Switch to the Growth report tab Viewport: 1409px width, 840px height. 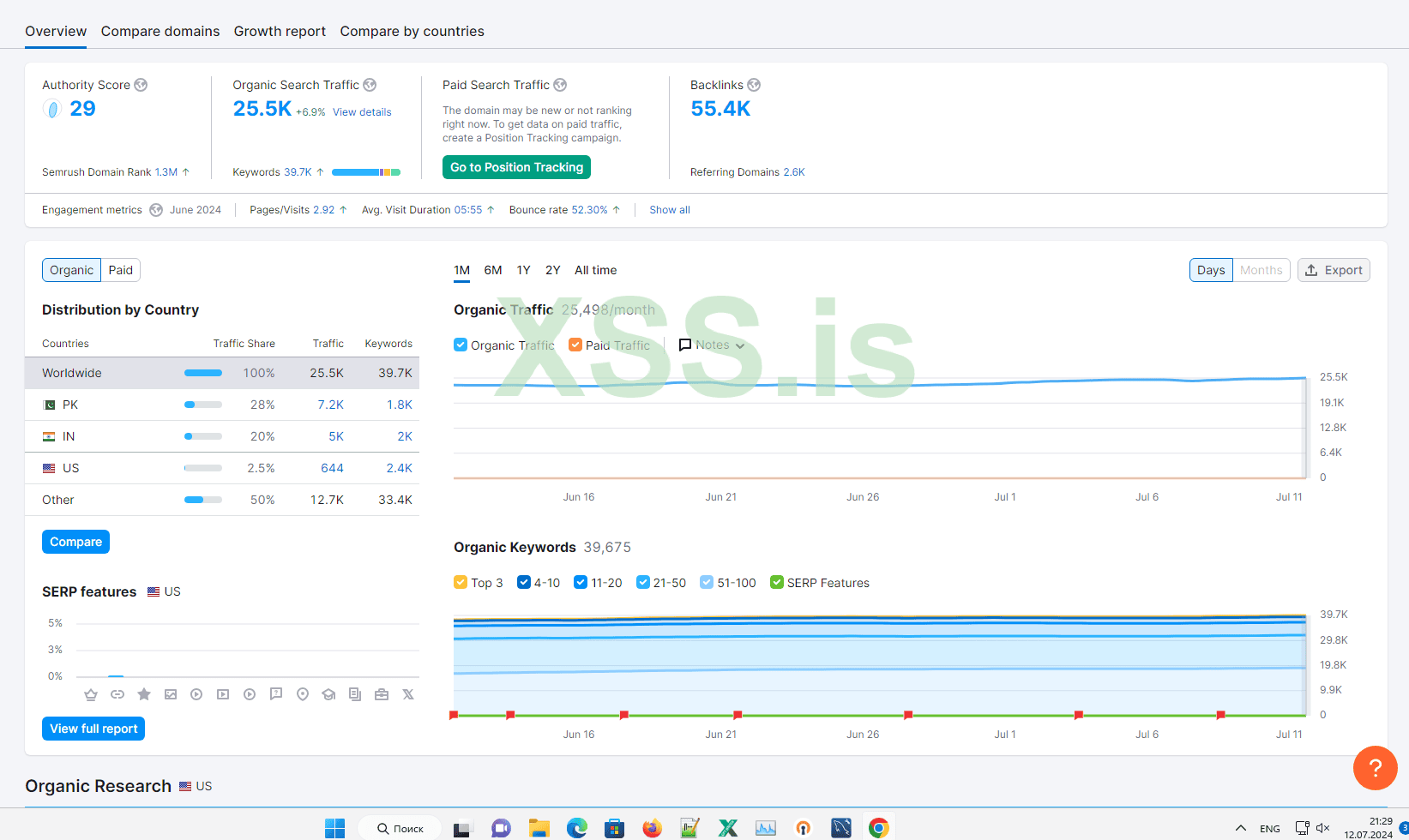280,31
